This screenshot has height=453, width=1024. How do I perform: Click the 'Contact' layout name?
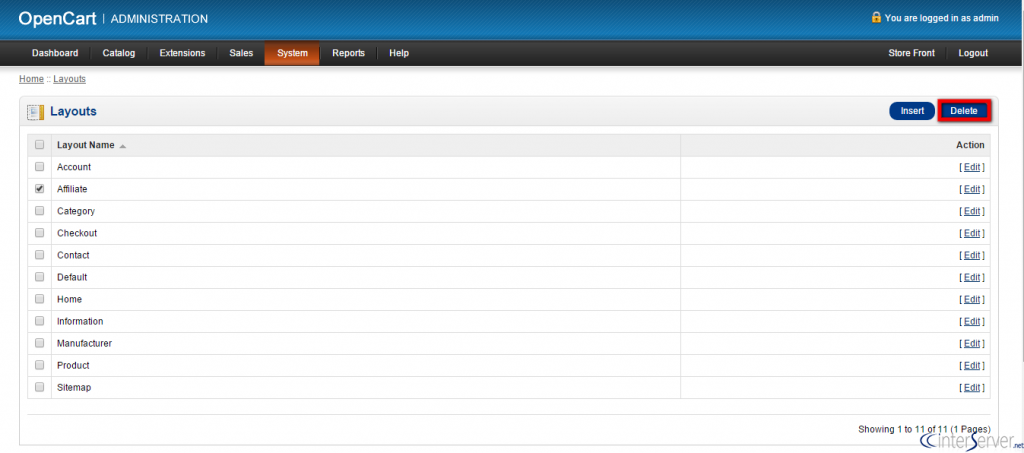click(x=73, y=255)
